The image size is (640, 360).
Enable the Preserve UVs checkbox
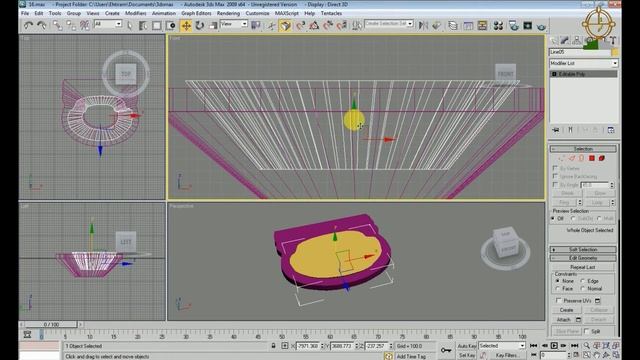pyautogui.click(x=558, y=300)
